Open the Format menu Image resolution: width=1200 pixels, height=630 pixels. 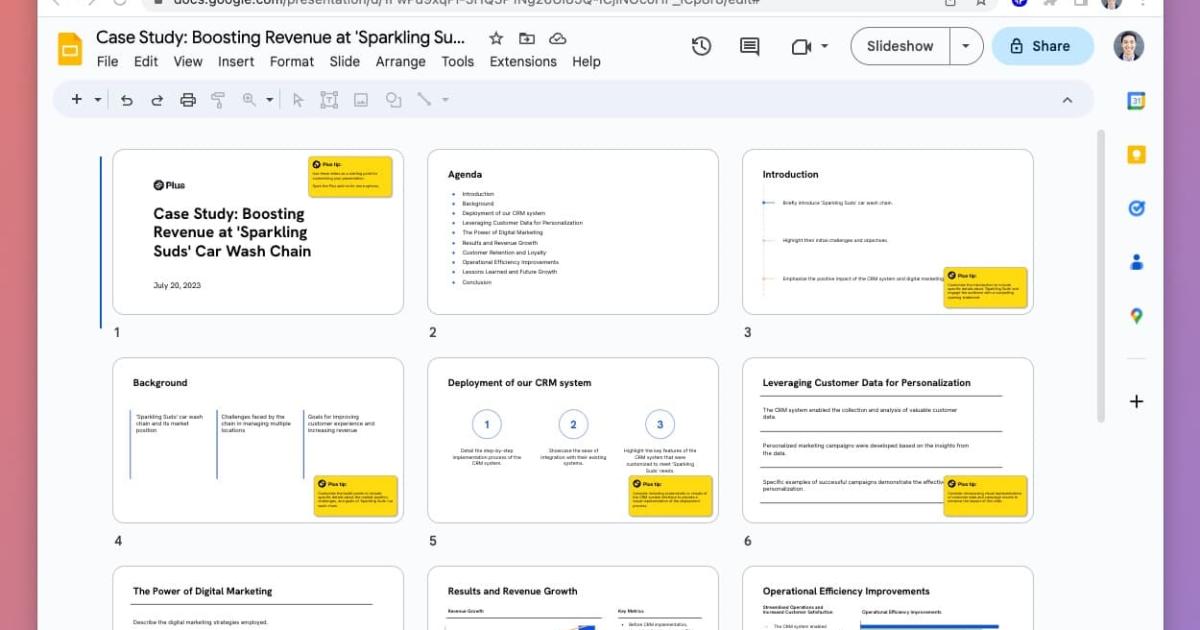[x=291, y=61]
